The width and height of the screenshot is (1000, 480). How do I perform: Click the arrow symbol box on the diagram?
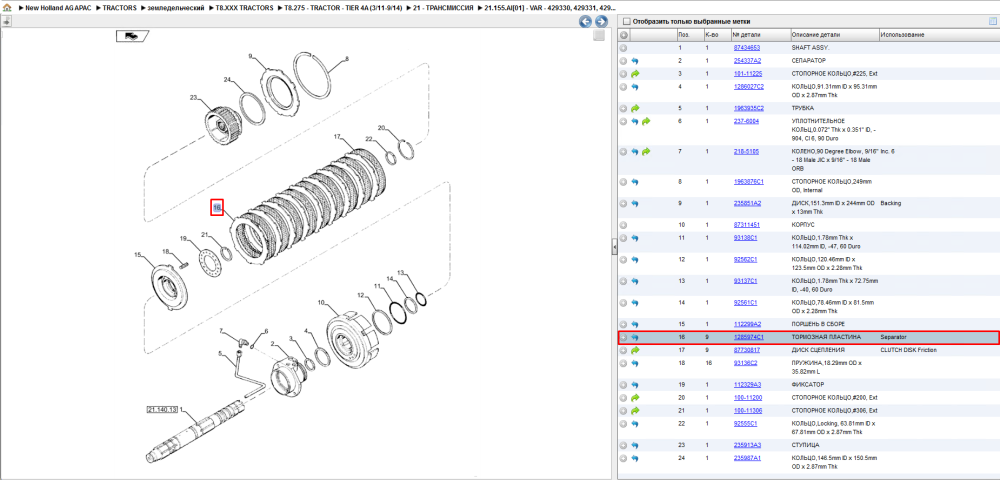(132, 36)
